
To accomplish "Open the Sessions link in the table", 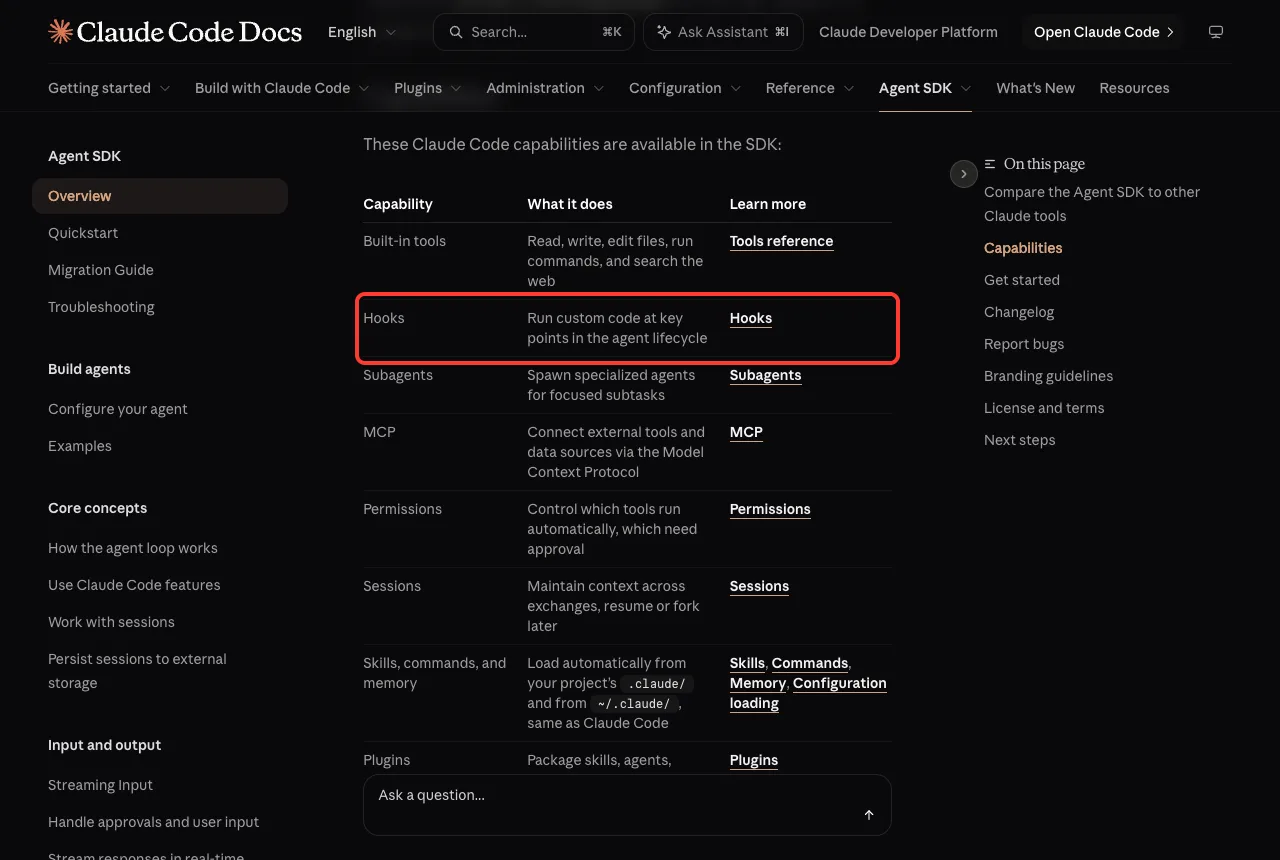I will click(759, 586).
